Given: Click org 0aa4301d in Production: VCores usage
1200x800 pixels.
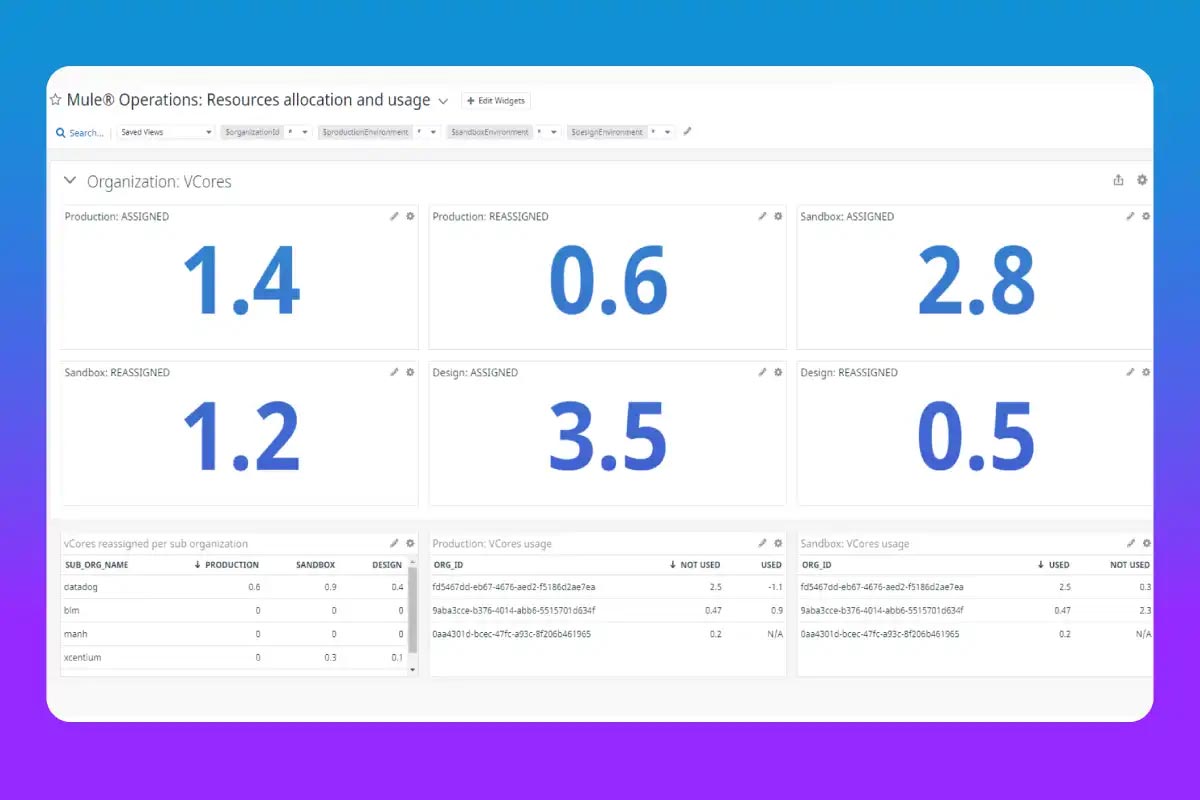Looking at the screenshot, I should click(x=511, y=633).
